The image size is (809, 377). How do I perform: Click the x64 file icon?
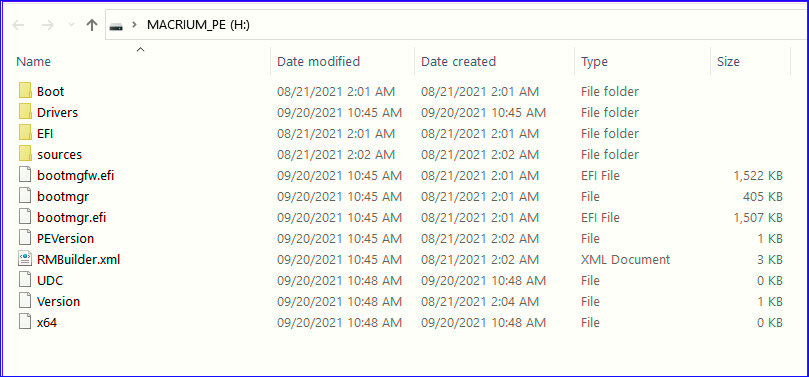[x=25, y=322]
